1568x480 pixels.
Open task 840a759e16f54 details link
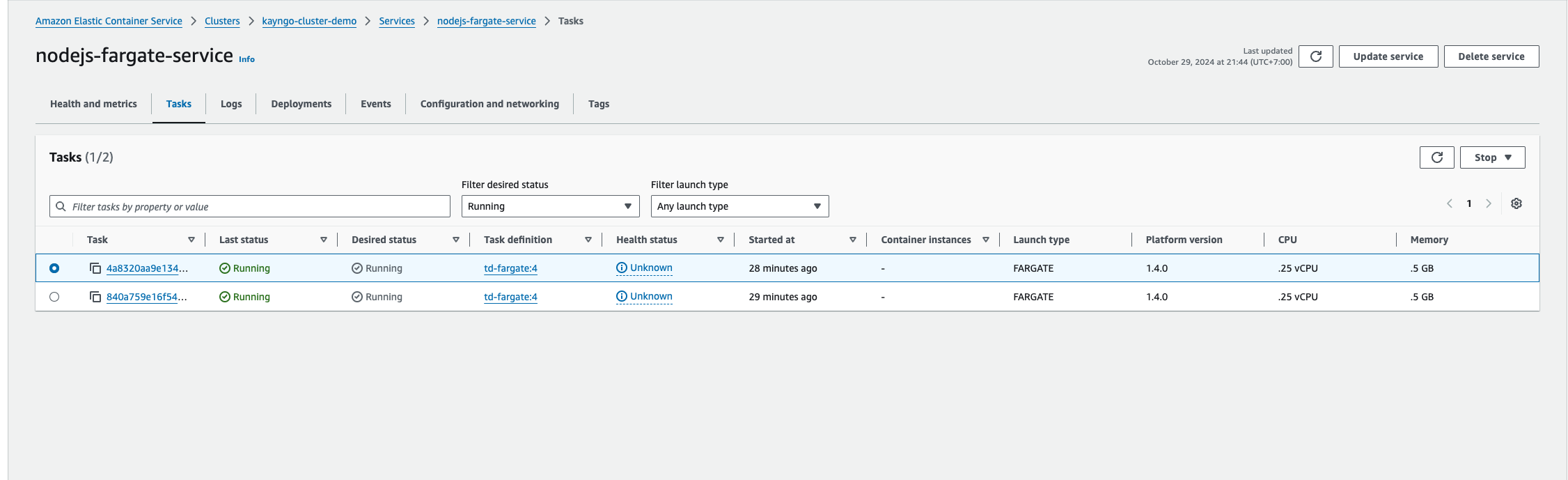(x=147, y=297)
